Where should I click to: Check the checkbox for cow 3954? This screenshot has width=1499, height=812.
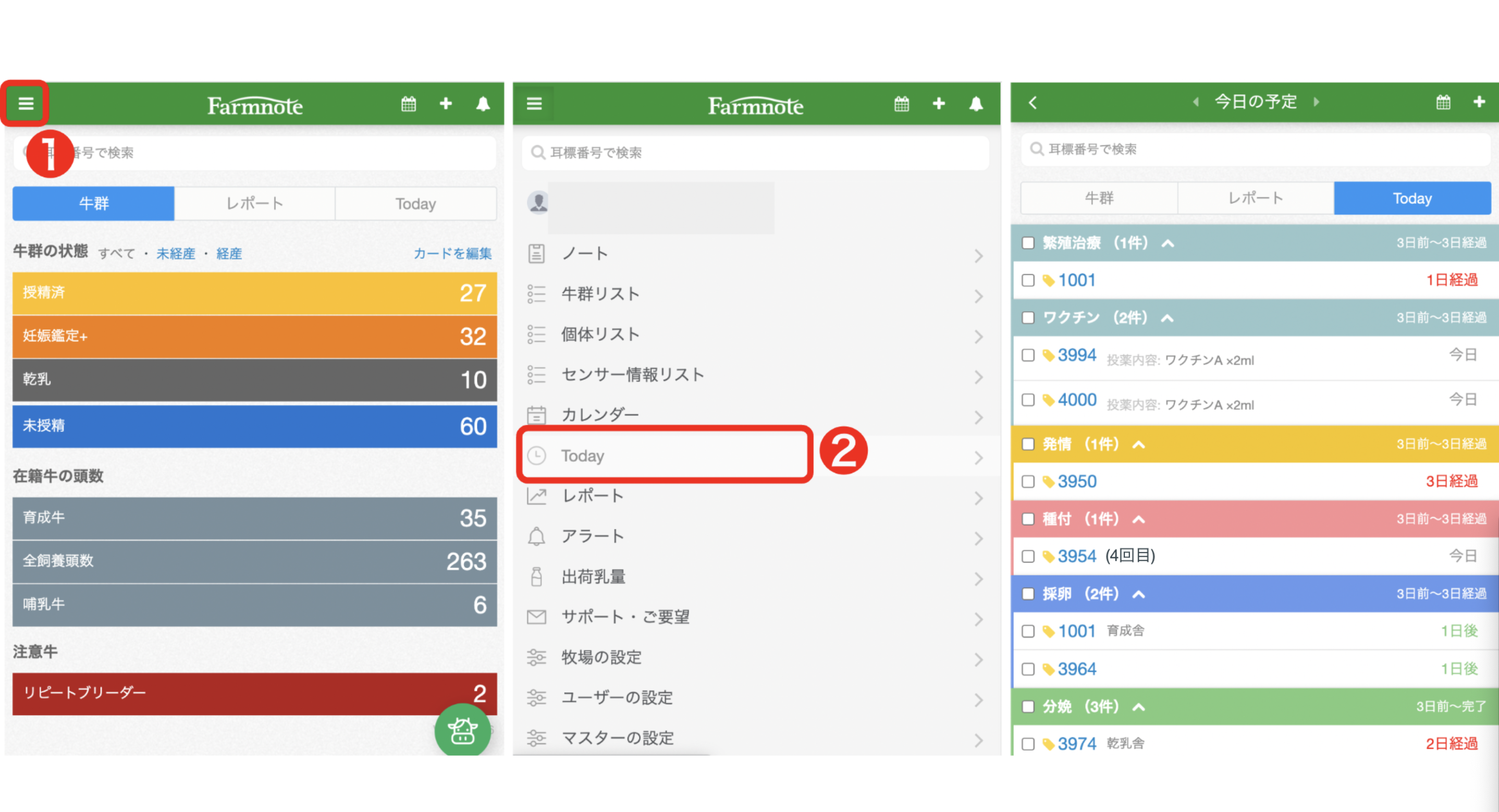click(x=1028, y=557)
